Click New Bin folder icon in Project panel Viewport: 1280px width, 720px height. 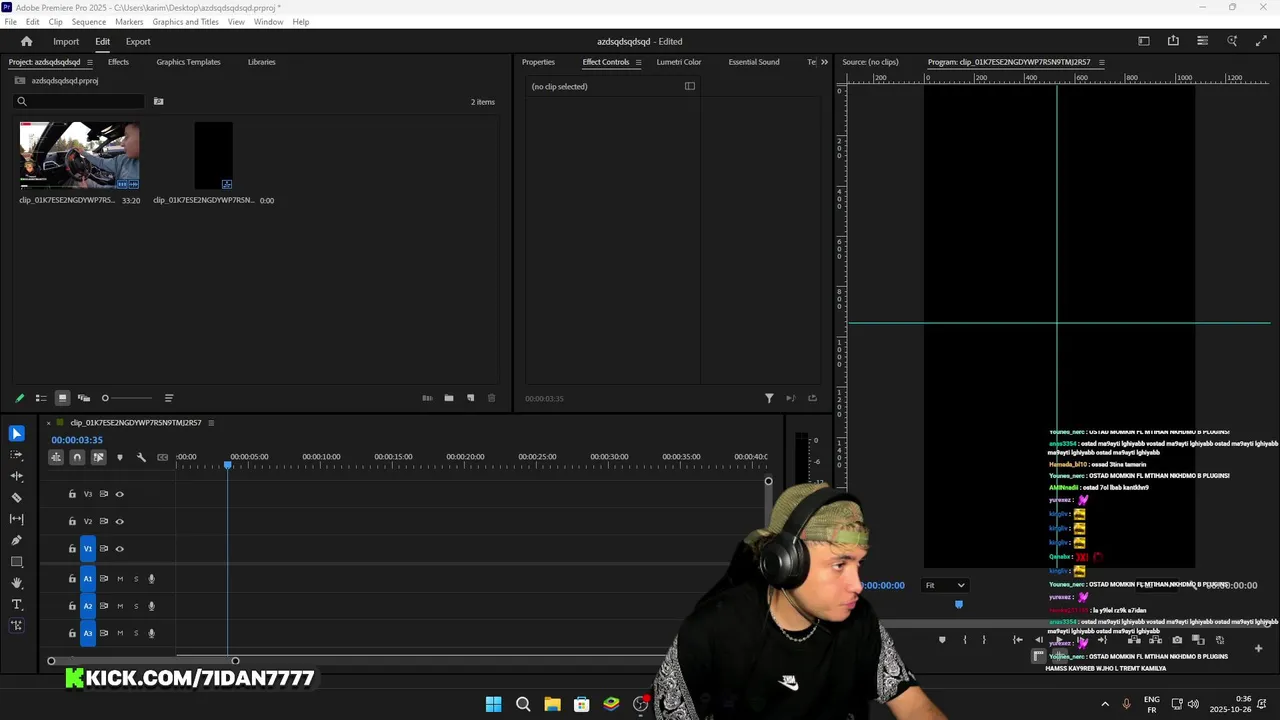[x=449, y=398]
